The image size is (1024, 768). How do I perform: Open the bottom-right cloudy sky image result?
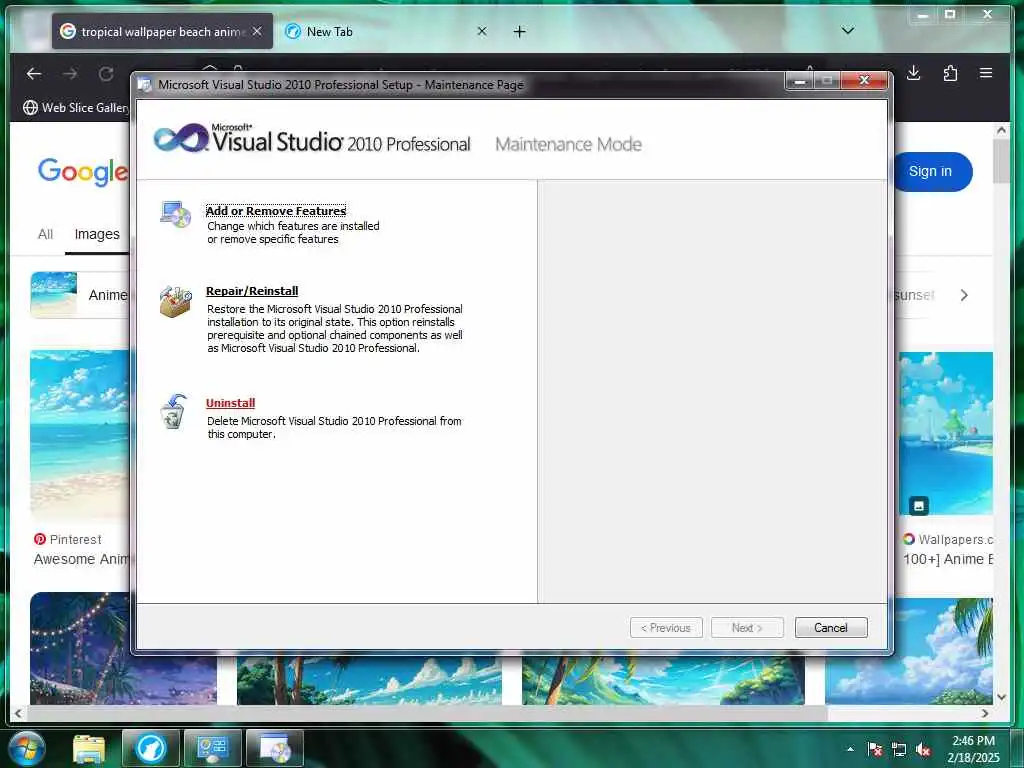(x=909, y=651)
